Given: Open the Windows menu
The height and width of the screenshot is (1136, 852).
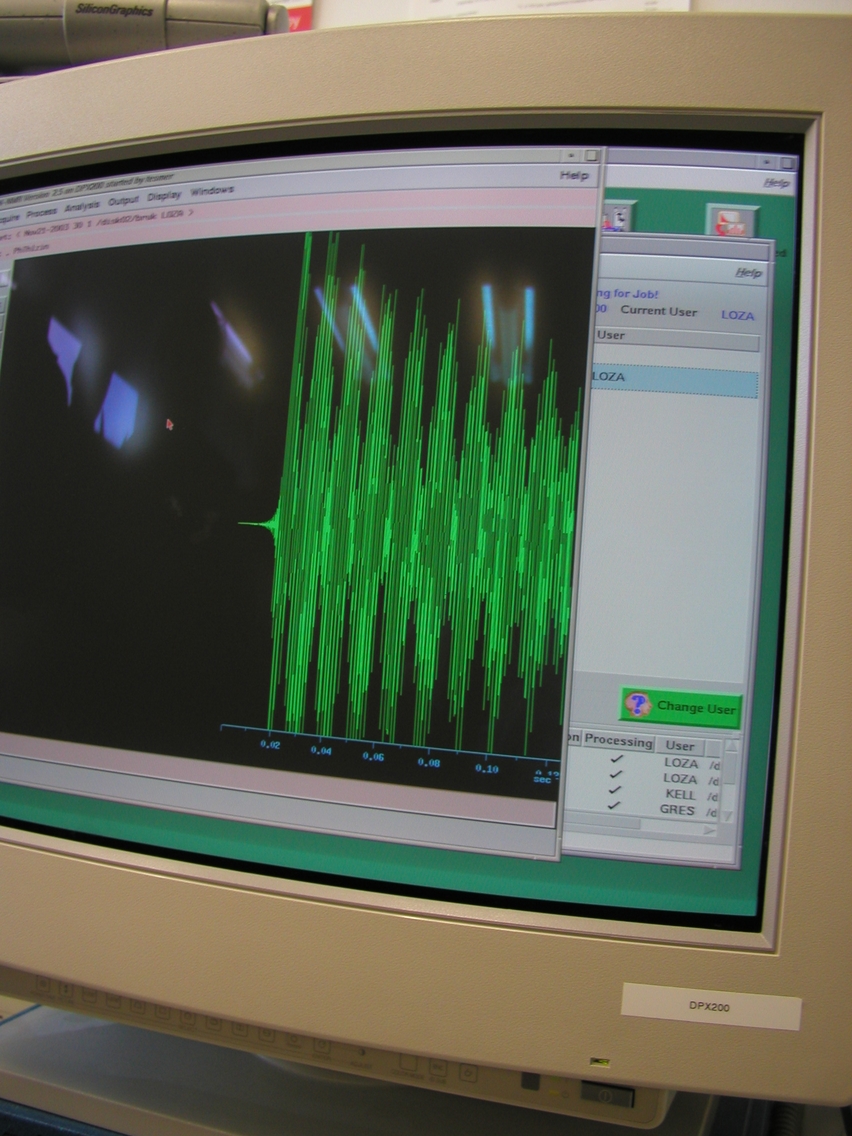Looking at the screenshot, I should click(212, 190).
